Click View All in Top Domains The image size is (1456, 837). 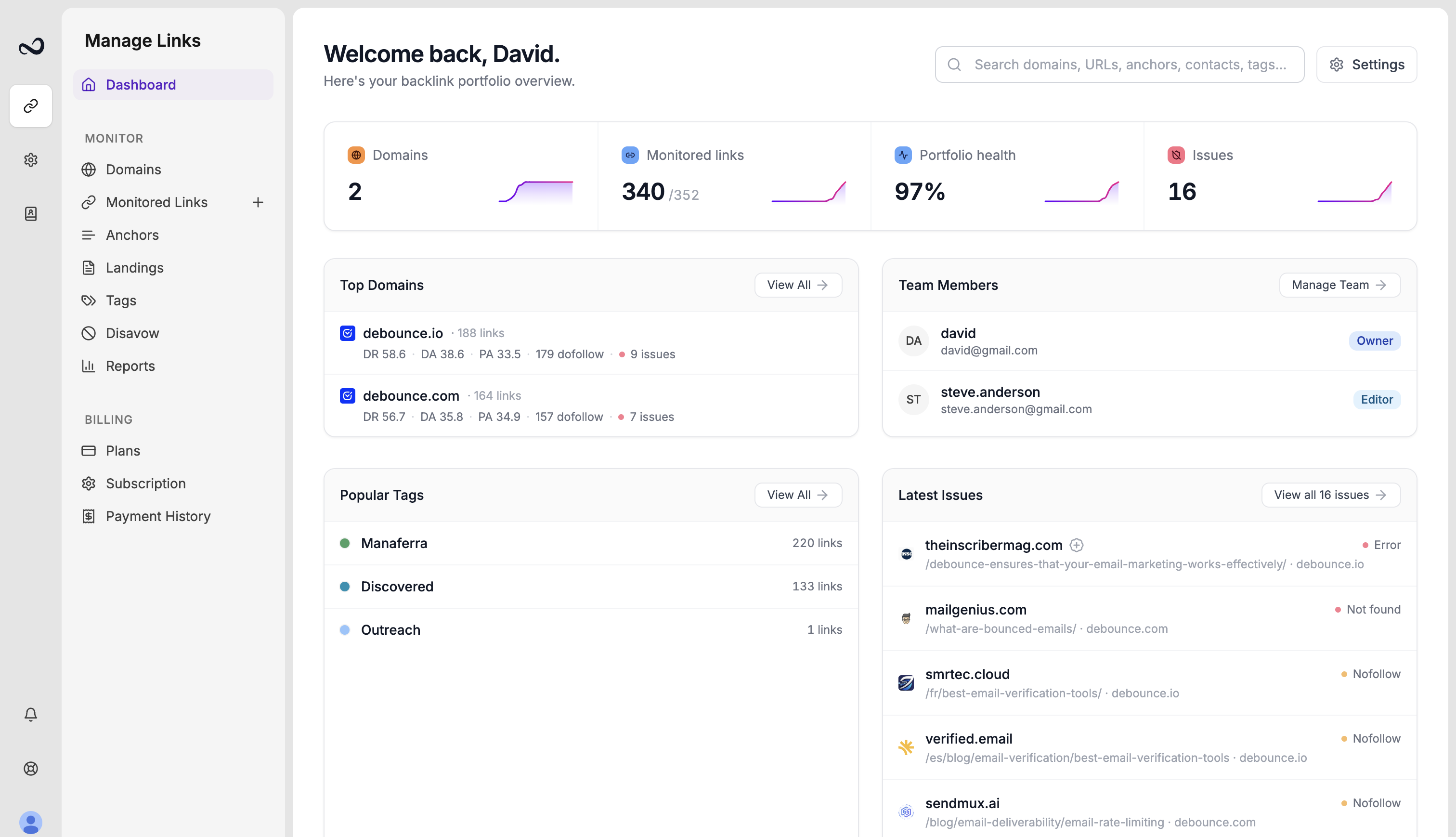(x=798, y=285)
